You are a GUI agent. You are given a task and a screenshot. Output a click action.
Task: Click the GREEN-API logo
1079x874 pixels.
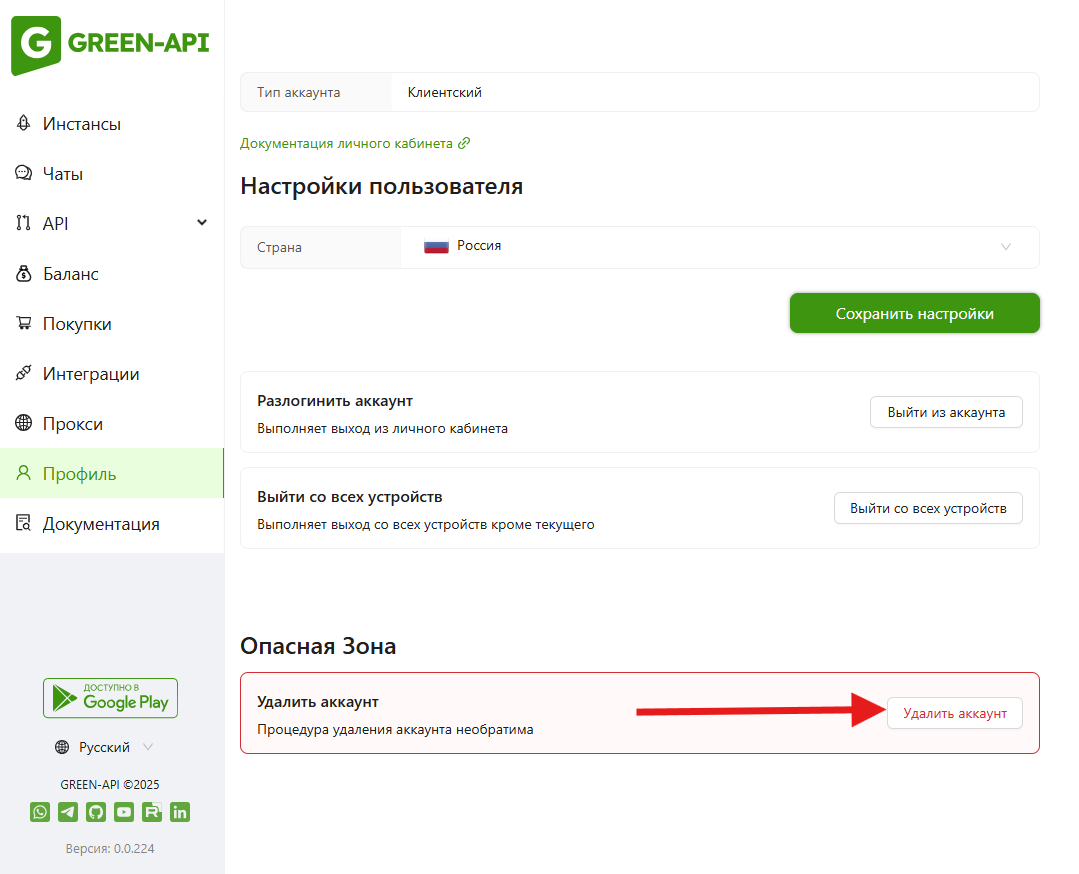click(x=110, y=45)
